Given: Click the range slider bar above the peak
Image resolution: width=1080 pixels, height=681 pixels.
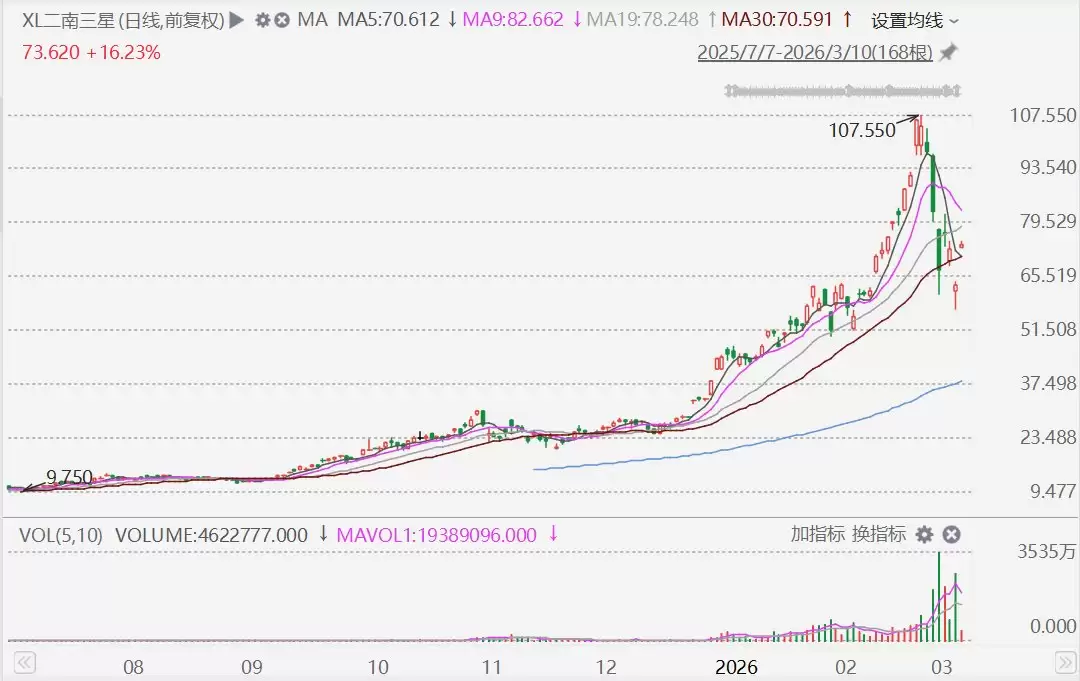Looking at the screenshot, I should point(843,91).
